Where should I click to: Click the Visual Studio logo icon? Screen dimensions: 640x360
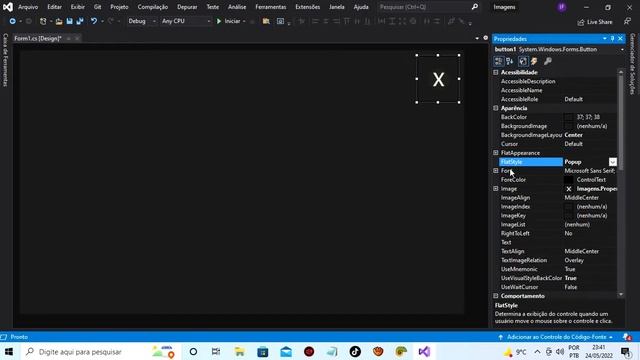click(8, 7)
